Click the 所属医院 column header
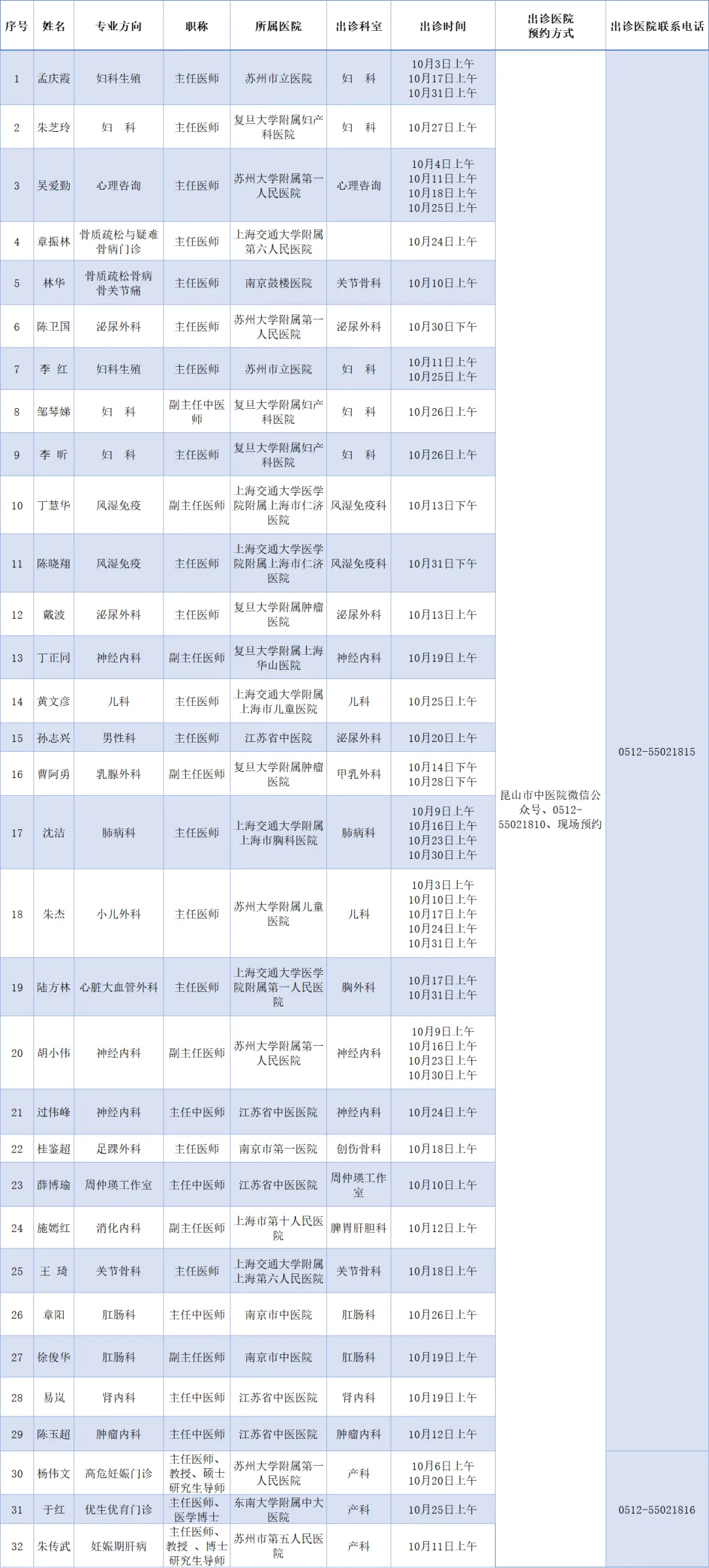The height and width of the screenshot is (1568, 709). (x=278, y=26)
